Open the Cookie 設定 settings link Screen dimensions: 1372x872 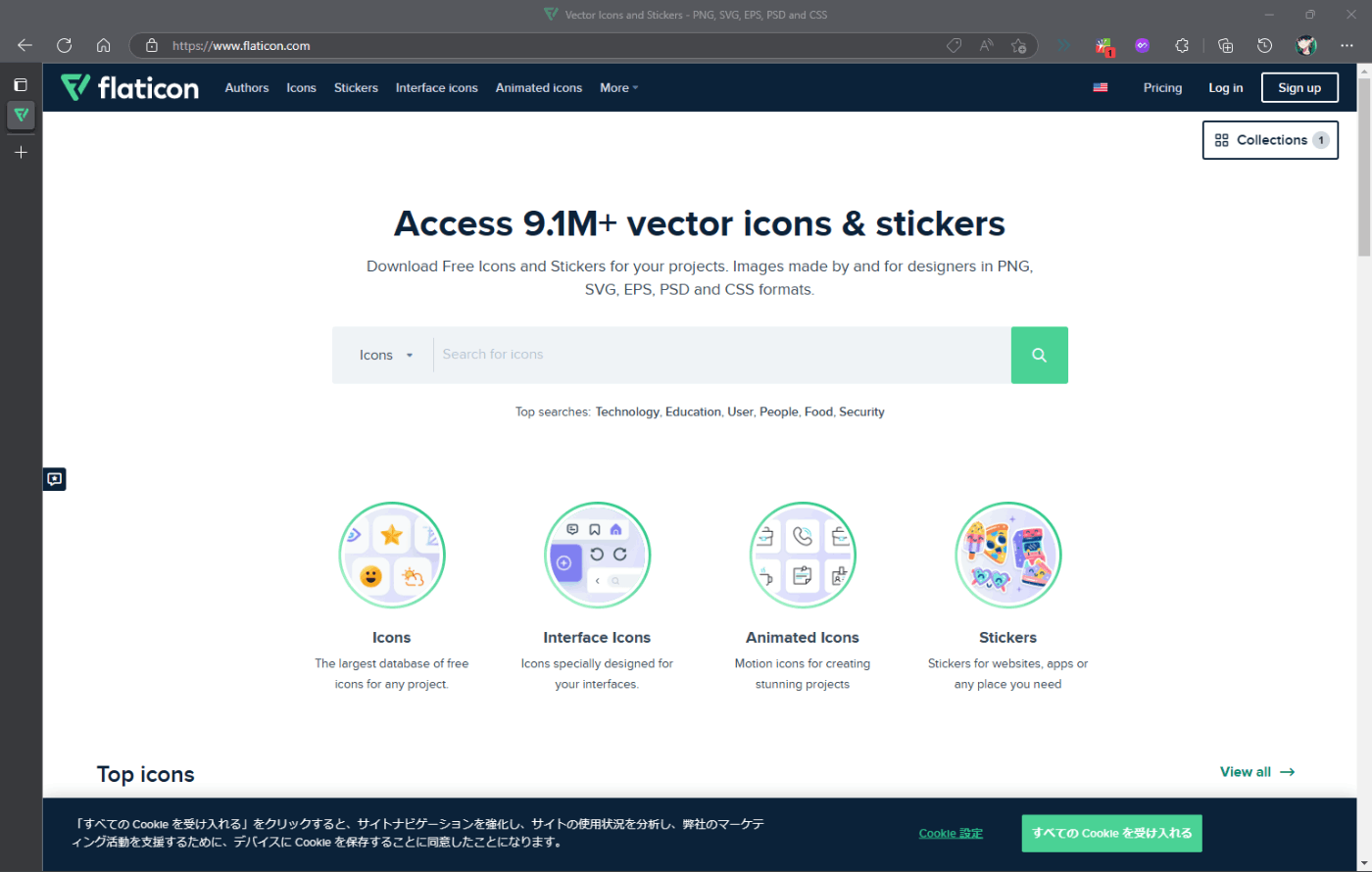click(x=951, y=834)
